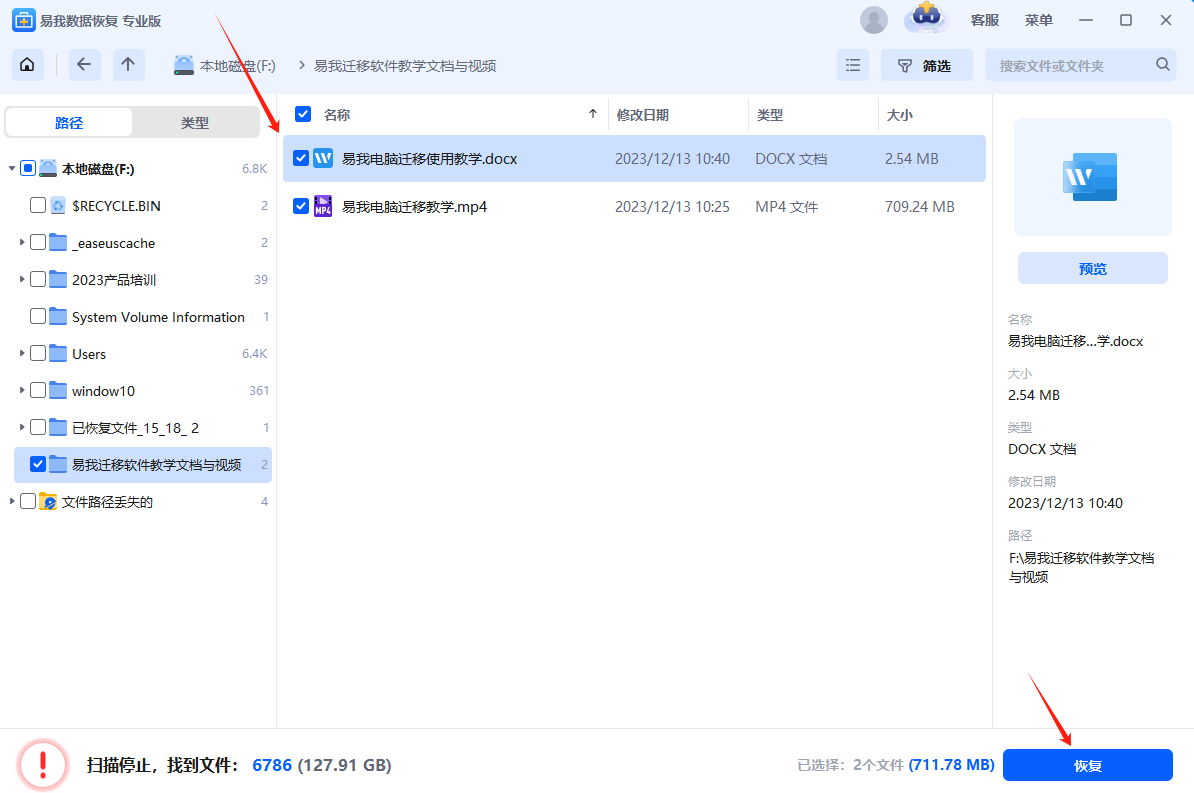Click the blue 恢复 button
Image resolution: width=1194 pixels, height=793 pixels.
1087,766
